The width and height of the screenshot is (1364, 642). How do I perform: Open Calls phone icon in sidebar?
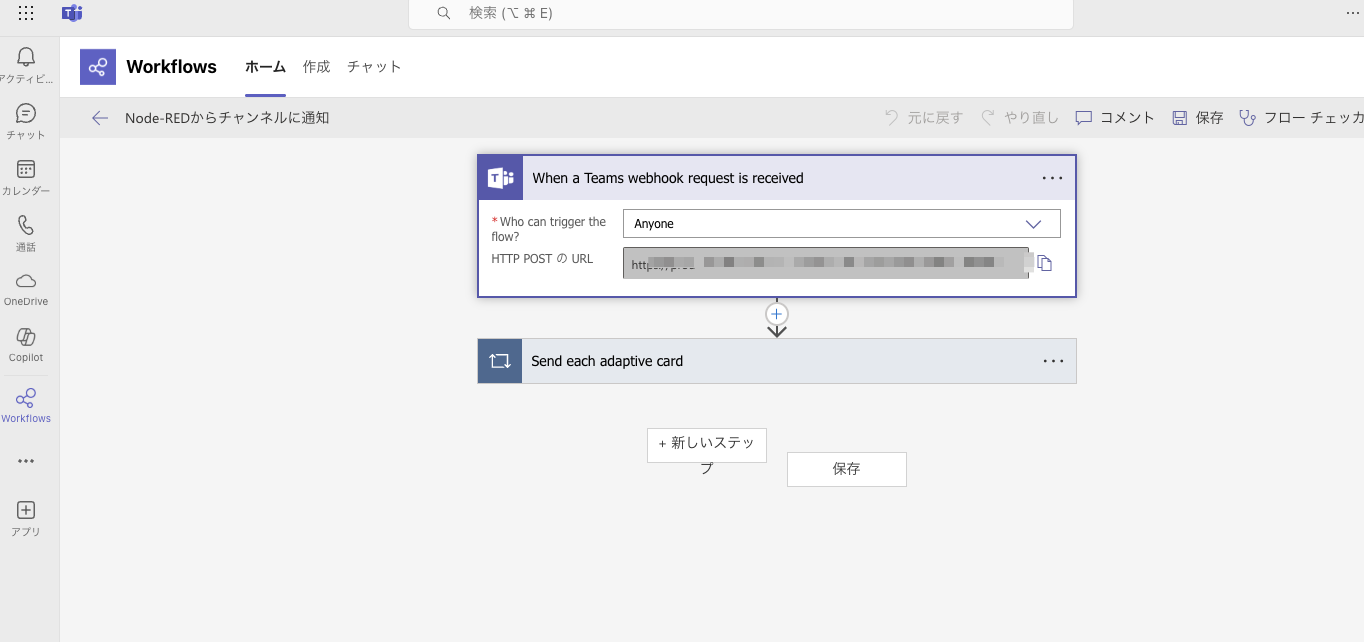(x=26, y=233)
